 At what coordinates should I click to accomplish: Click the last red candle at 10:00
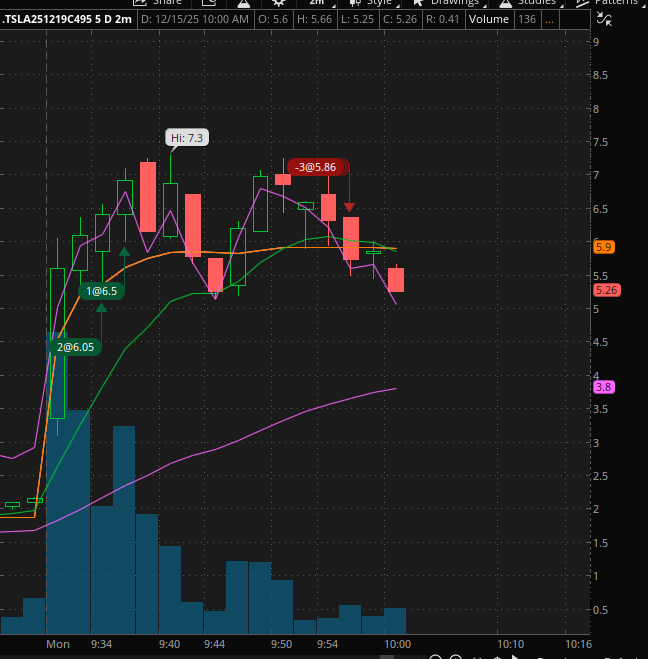click(x=396, y=279)
